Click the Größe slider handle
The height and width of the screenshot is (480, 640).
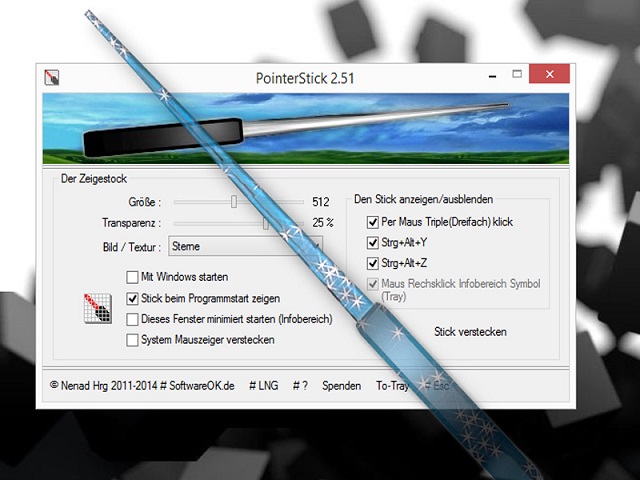click(x=234, y=202)
